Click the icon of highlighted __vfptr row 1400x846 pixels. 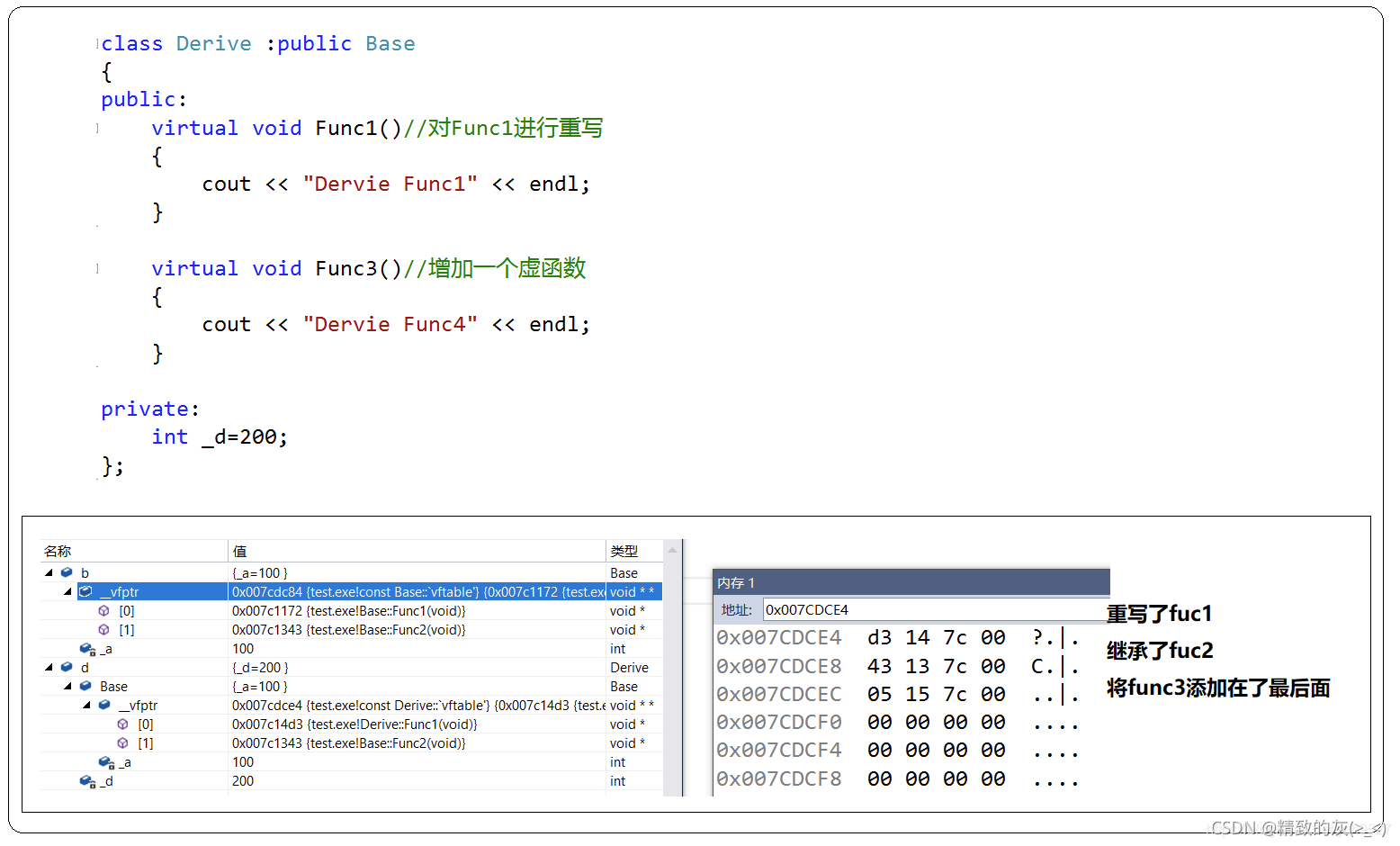coord(85,591)
